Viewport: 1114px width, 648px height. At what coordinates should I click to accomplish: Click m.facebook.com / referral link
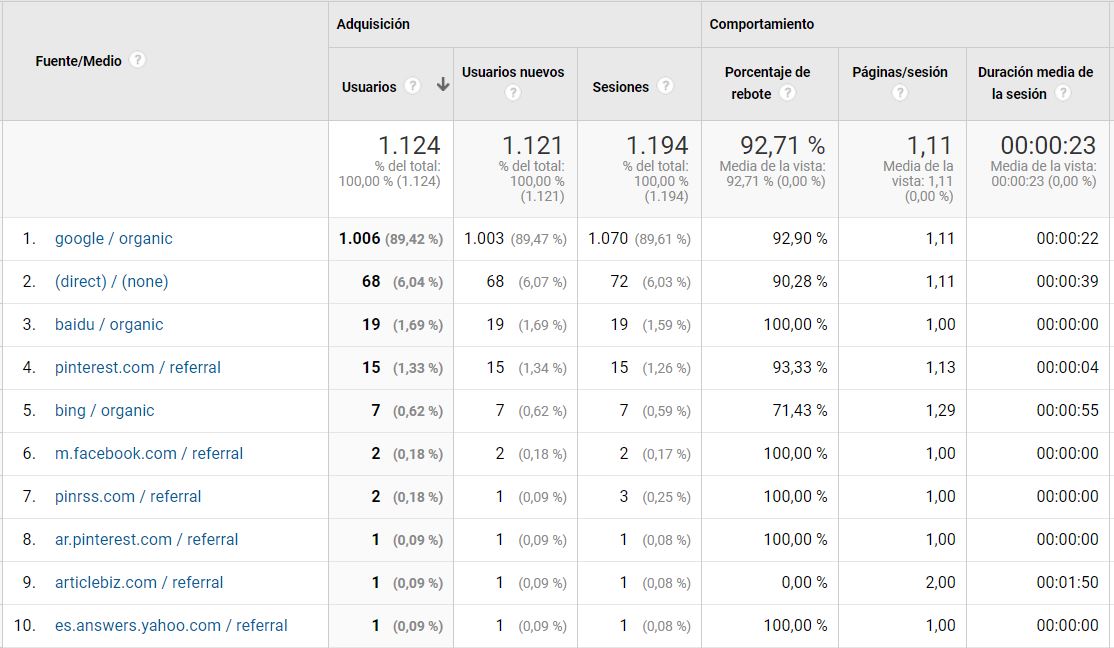(148, 454)
